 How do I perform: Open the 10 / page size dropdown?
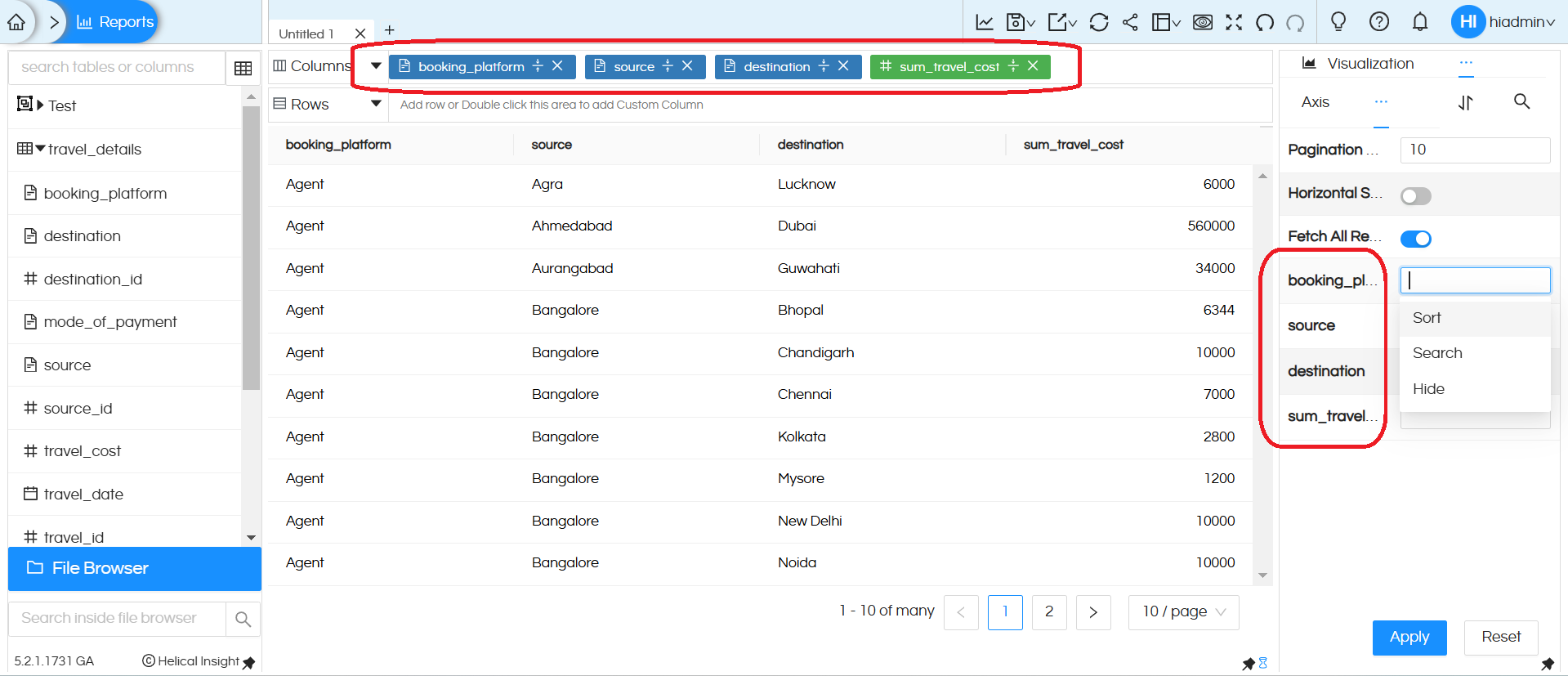click(x=1183, y=612)
